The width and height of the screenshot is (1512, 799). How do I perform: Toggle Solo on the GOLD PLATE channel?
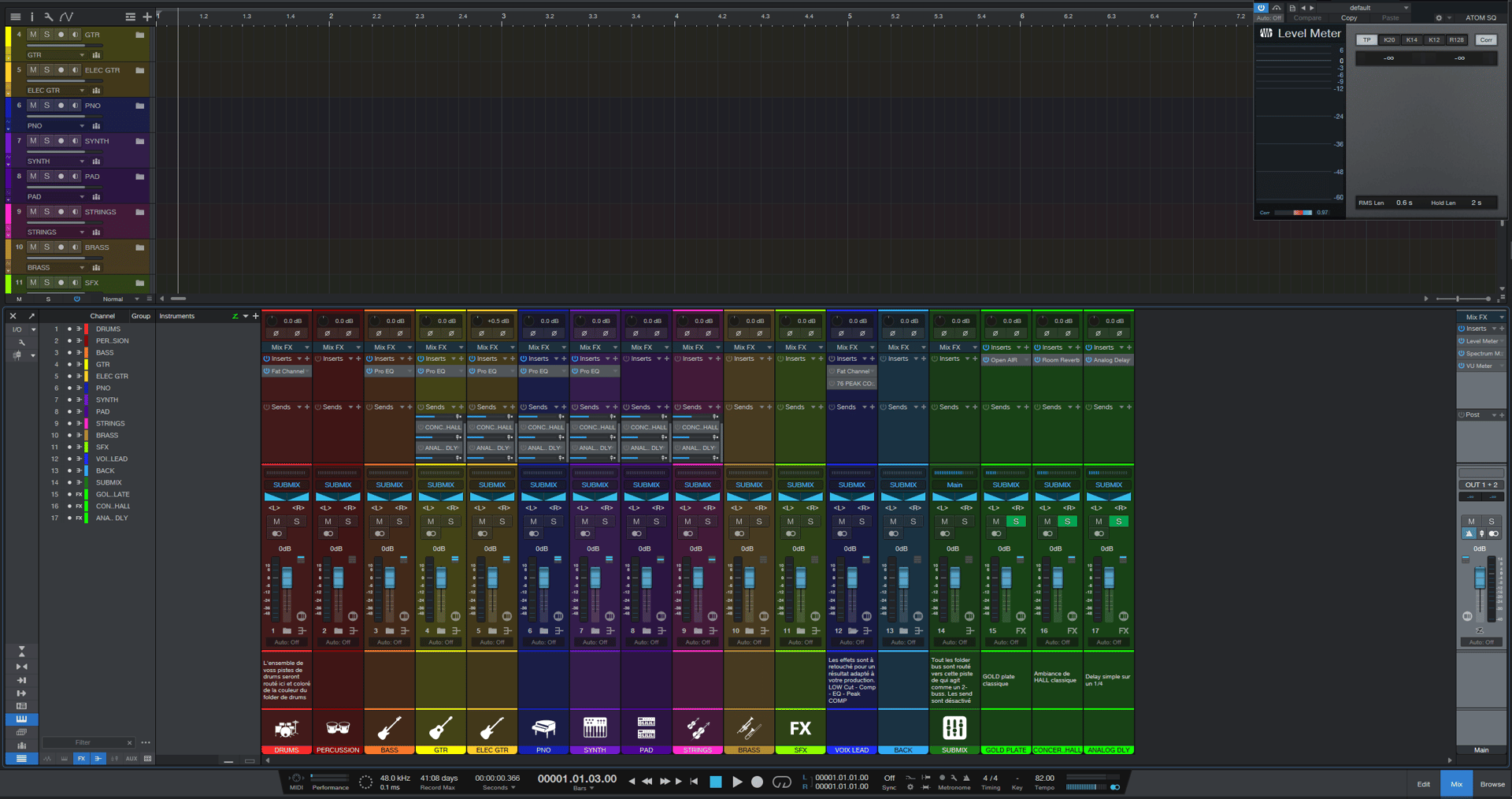[x=1016, y=522]
